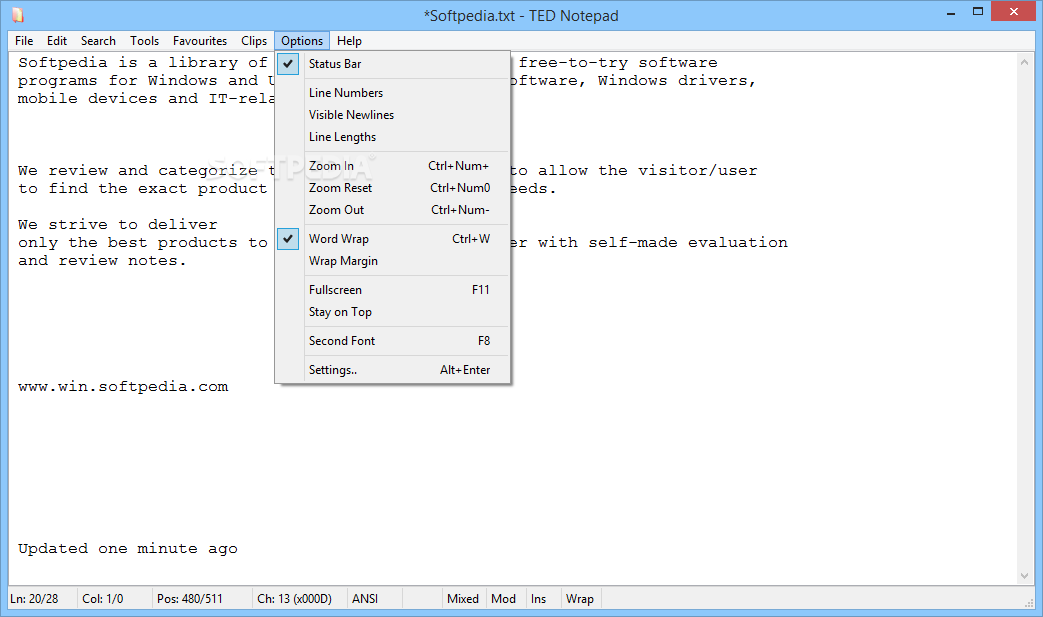
Task: Open the Edit menu
Action: pyautogui.click(x=57, y=41)
